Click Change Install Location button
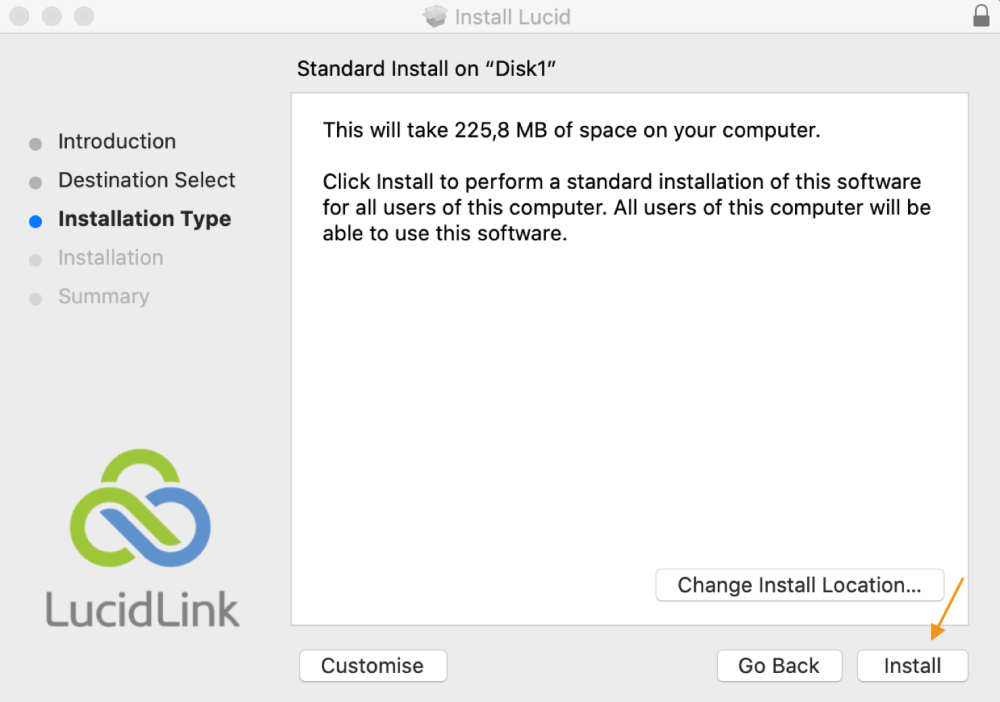 click(799, 585)
